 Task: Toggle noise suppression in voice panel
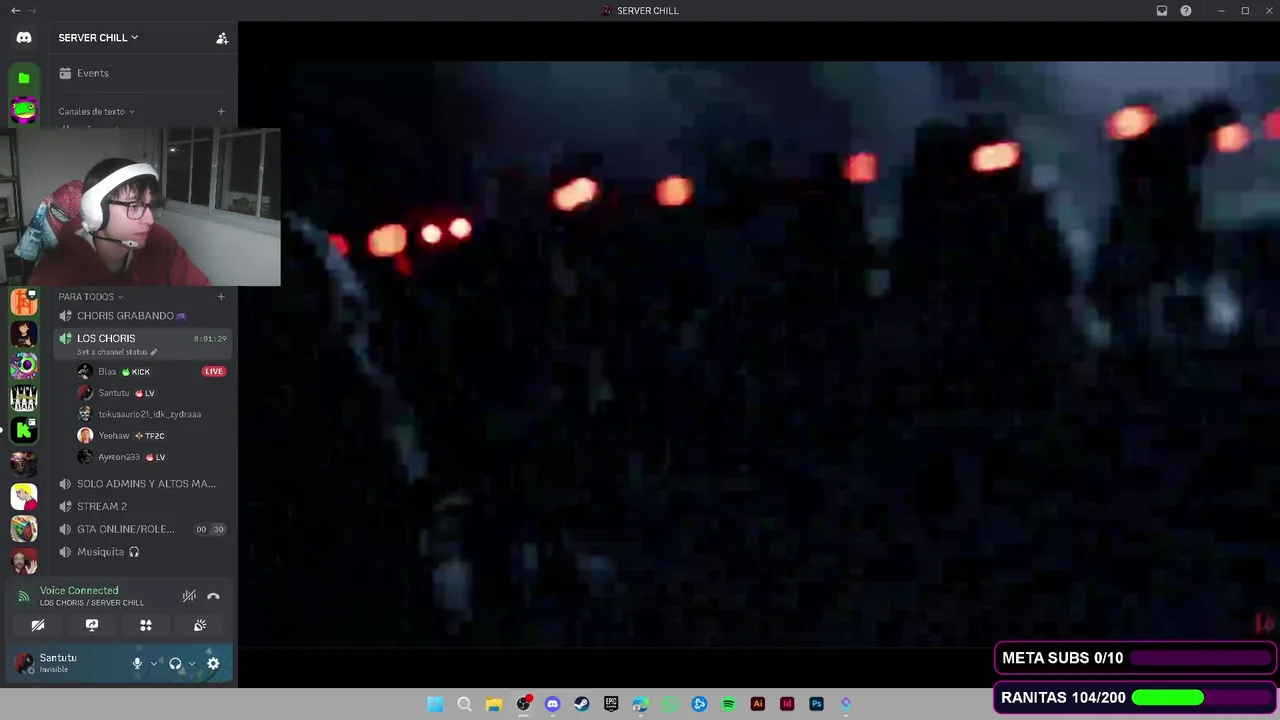pyautogui.click(x=189, y=596)
